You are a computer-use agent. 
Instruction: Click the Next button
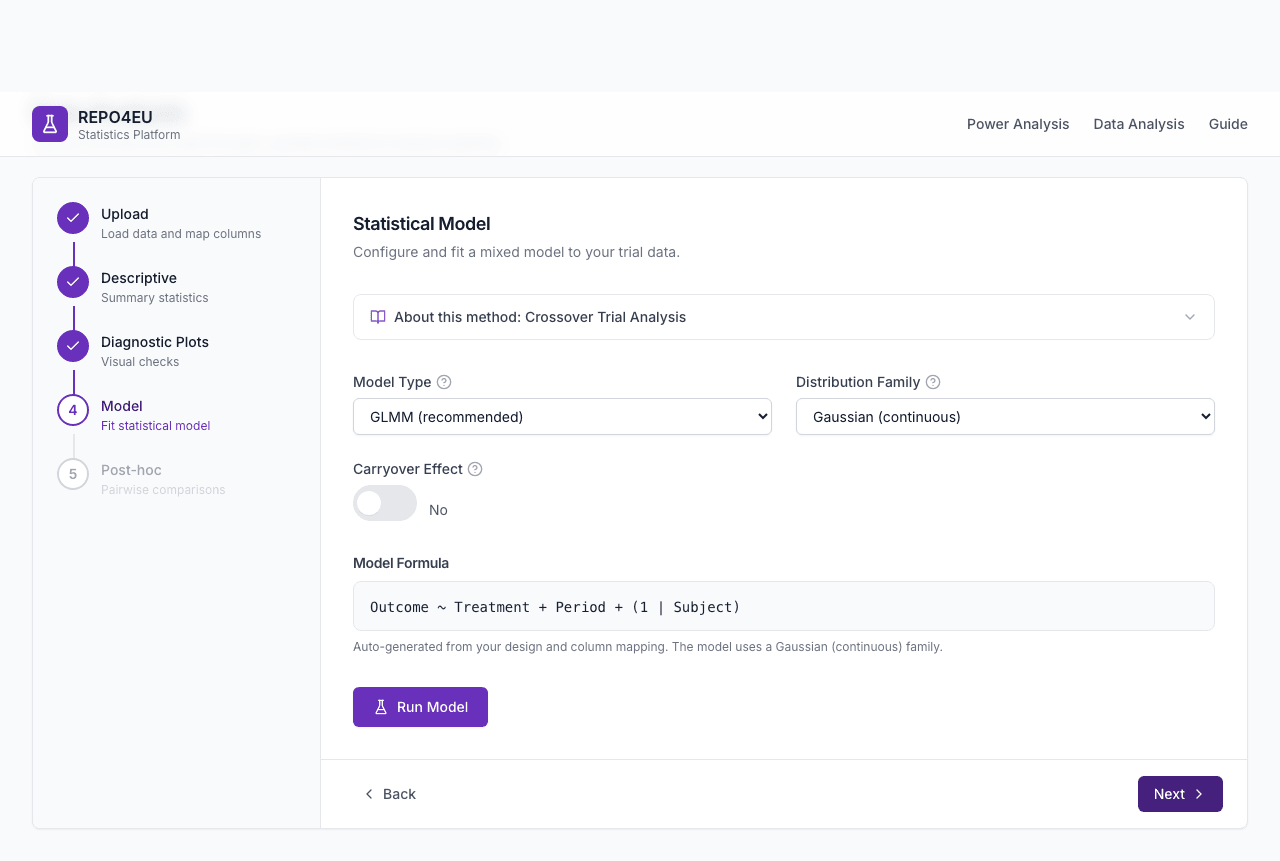click(x=1180, y=794)
